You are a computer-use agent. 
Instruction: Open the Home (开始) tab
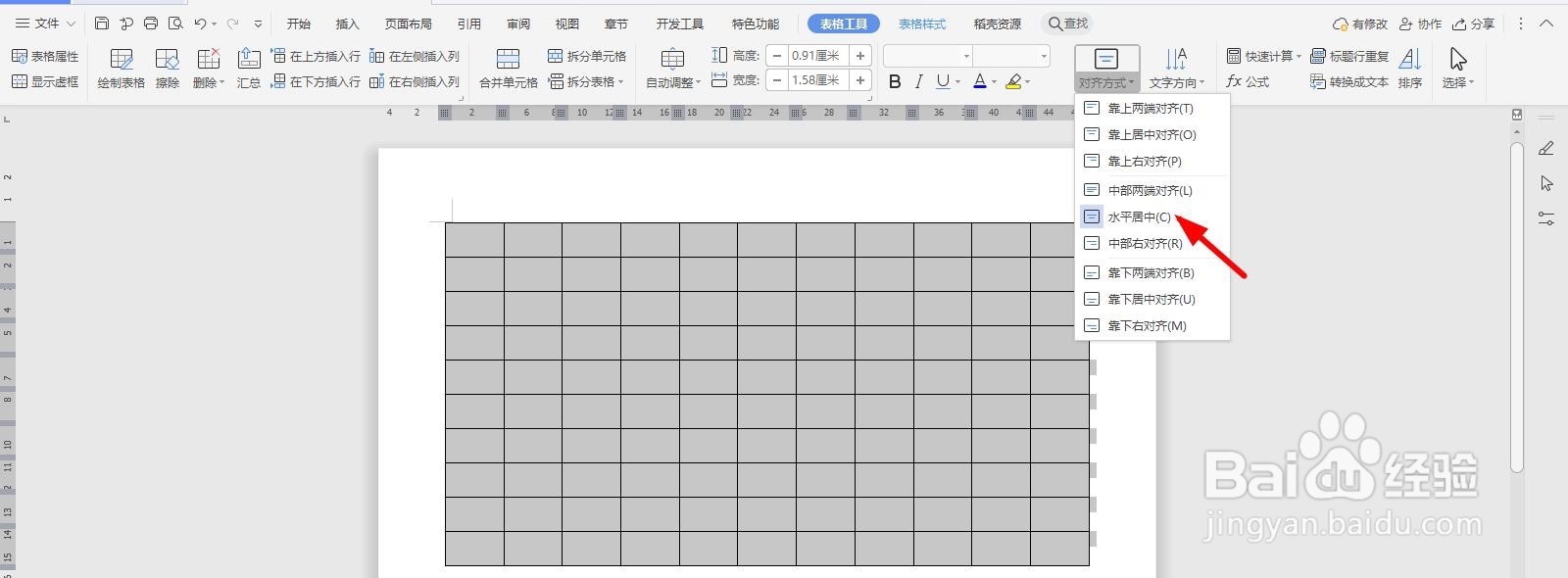[299, 24]
